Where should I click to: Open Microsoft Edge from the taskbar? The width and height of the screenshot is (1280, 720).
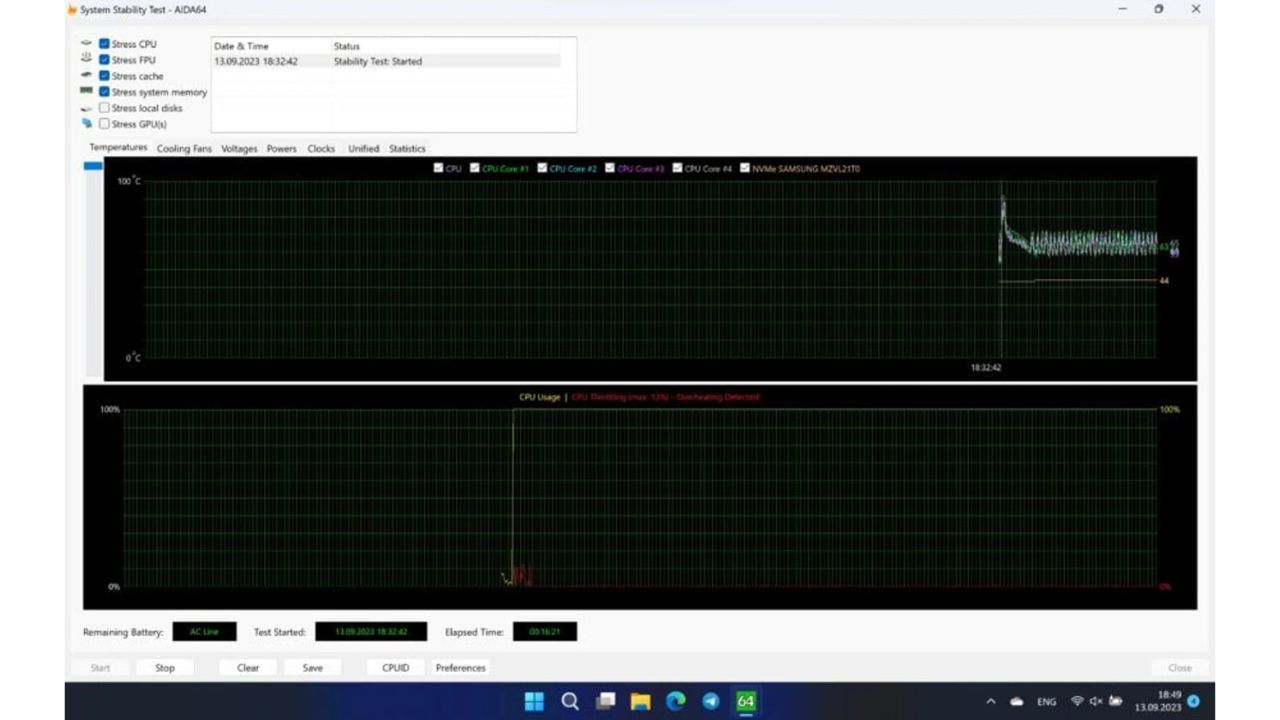point(675,701)
